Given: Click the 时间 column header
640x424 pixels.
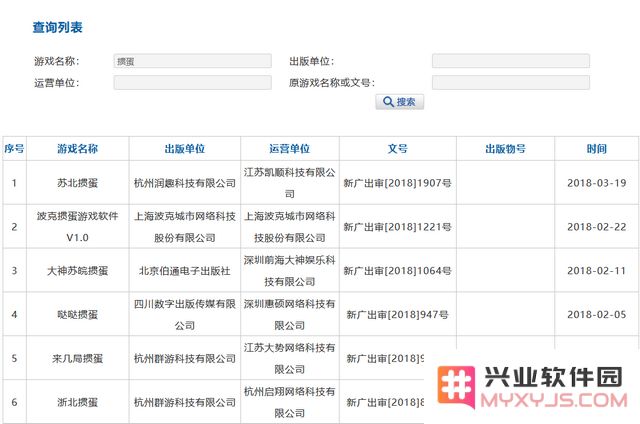Looking at the screenshot, I should 597,149.
